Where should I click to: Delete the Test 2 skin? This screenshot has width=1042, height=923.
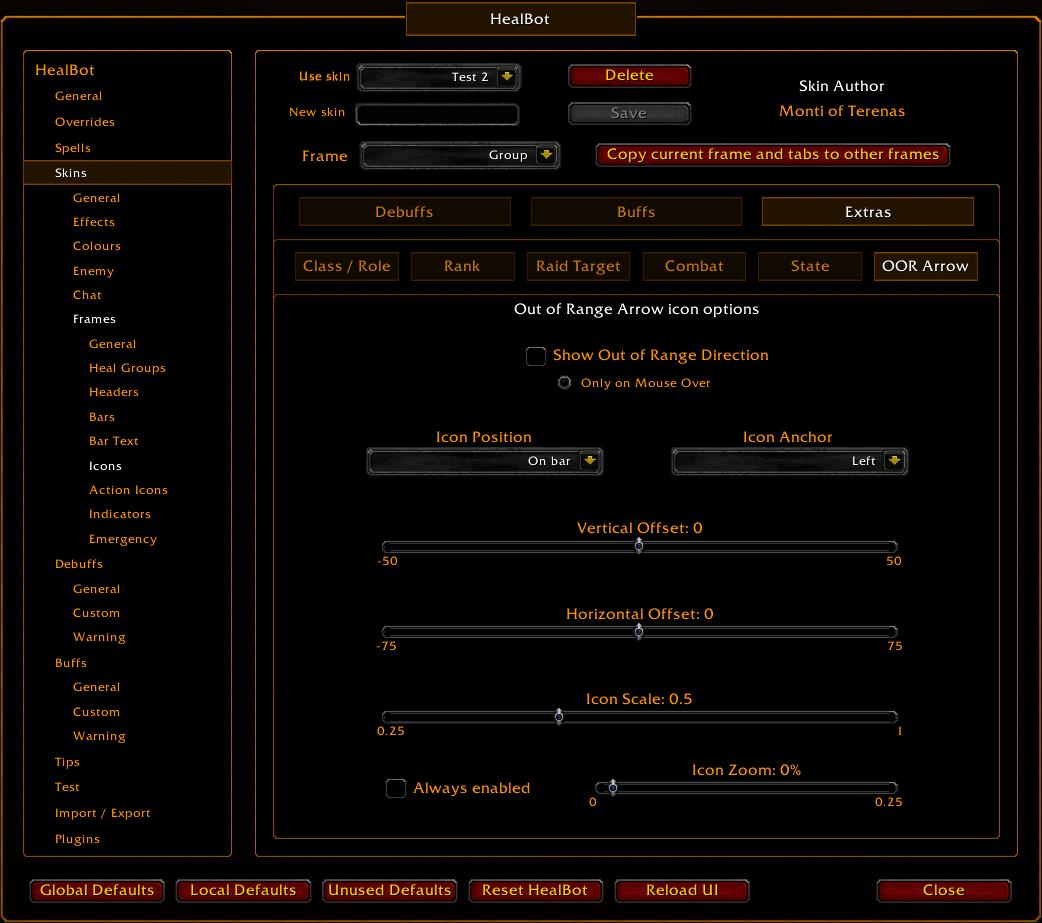pos(629,75)
